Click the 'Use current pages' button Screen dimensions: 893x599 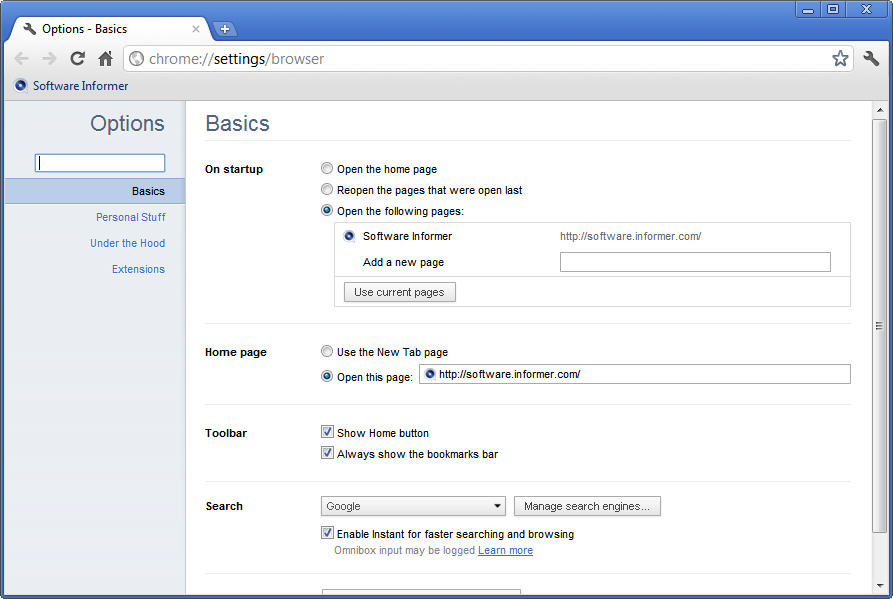[x=399, y=292]
